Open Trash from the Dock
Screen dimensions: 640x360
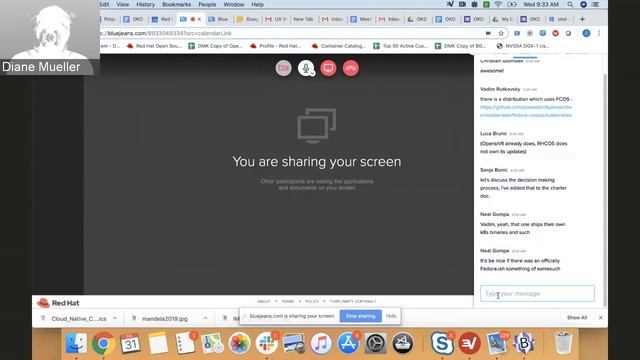point(563,343)
